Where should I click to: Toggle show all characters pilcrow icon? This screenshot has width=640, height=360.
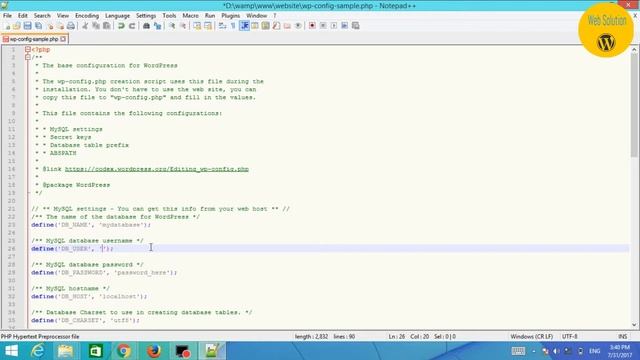tap(233, 26)
